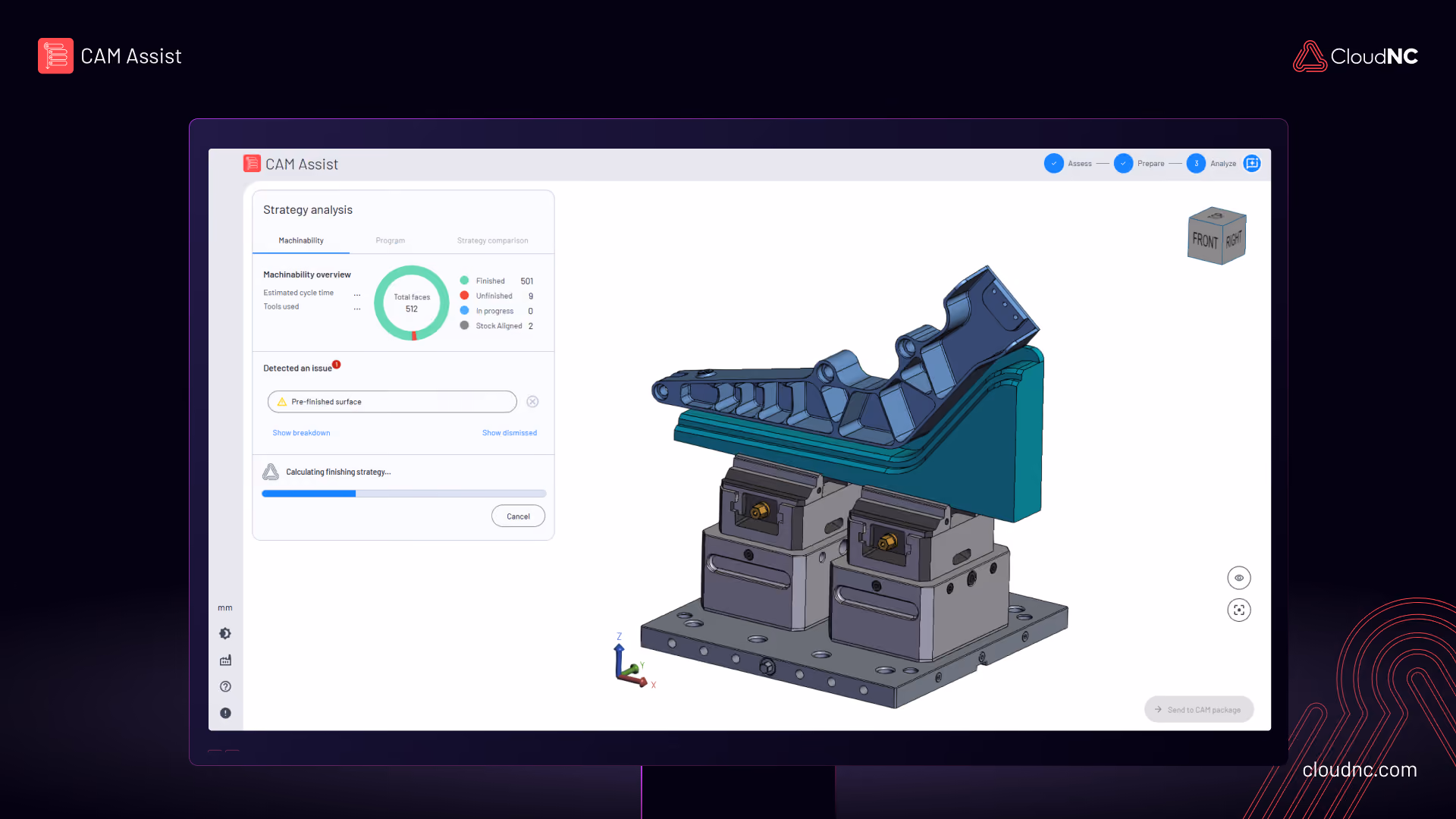
Task: Click Send to CAM package button
Action: pos(1199,710)
